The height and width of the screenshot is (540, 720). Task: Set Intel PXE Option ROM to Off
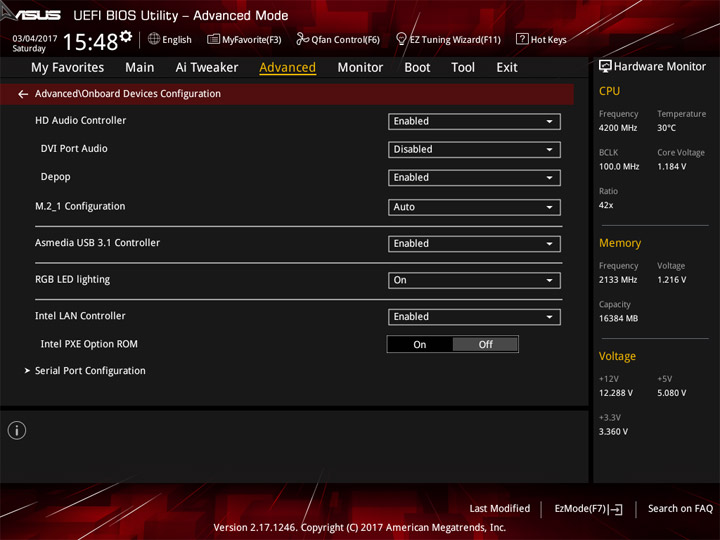point(485,344)
